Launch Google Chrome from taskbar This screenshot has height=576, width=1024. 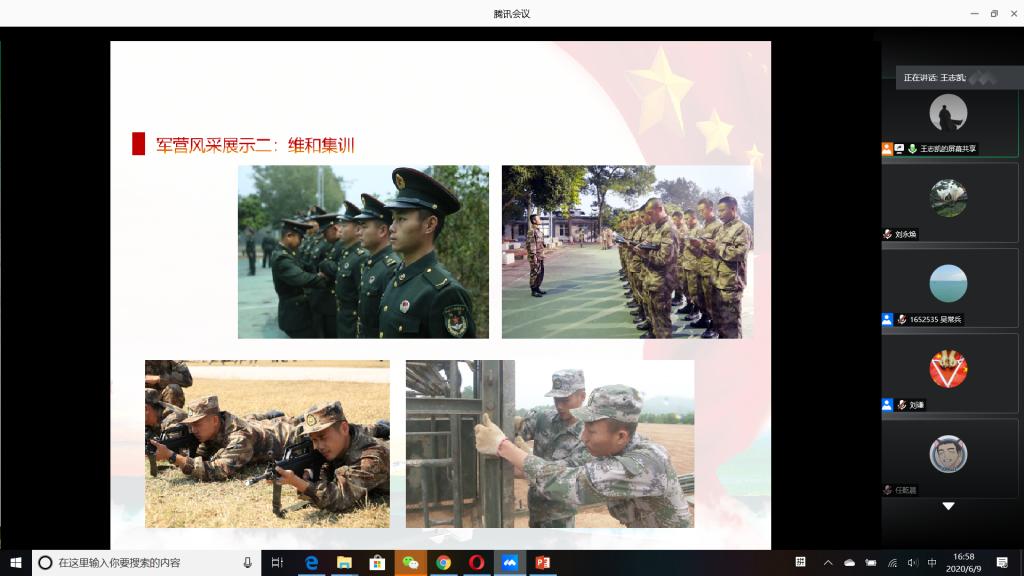[443, 563]
